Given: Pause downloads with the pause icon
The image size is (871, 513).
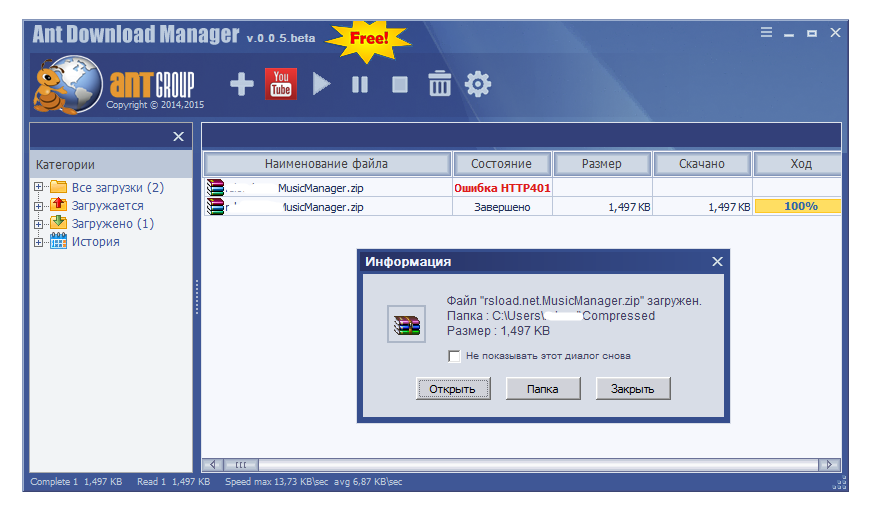Looking at the screenshot, I should coord(360,84).
